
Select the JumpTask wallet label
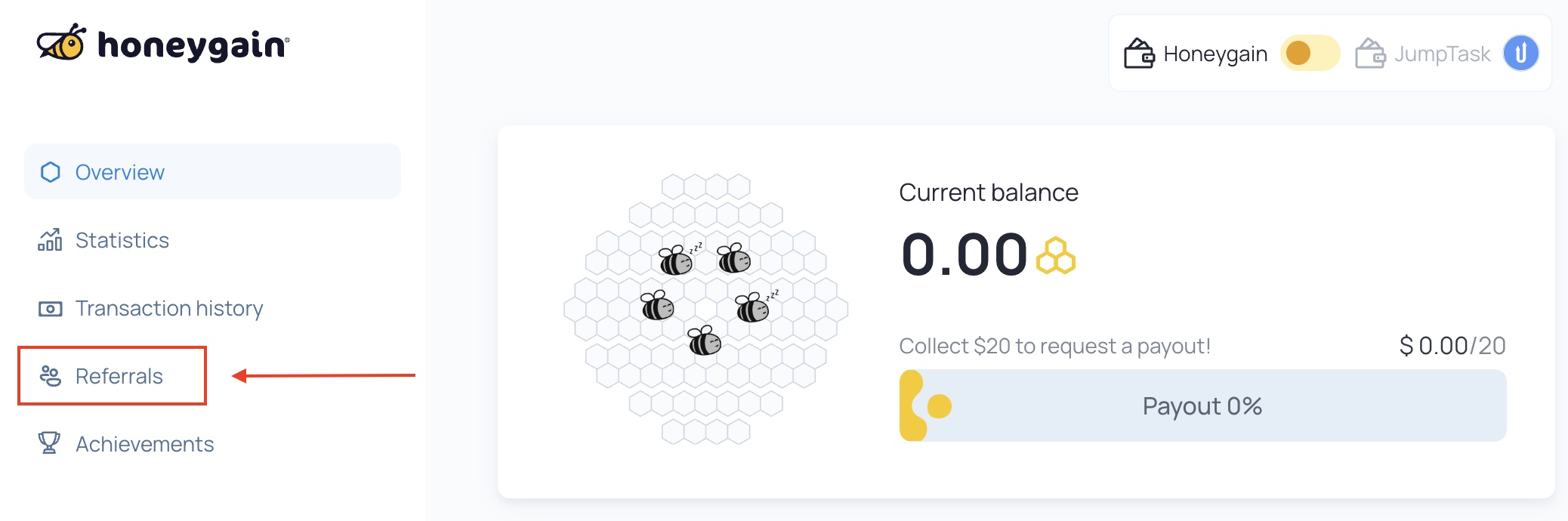click(x=1442, y=54)
